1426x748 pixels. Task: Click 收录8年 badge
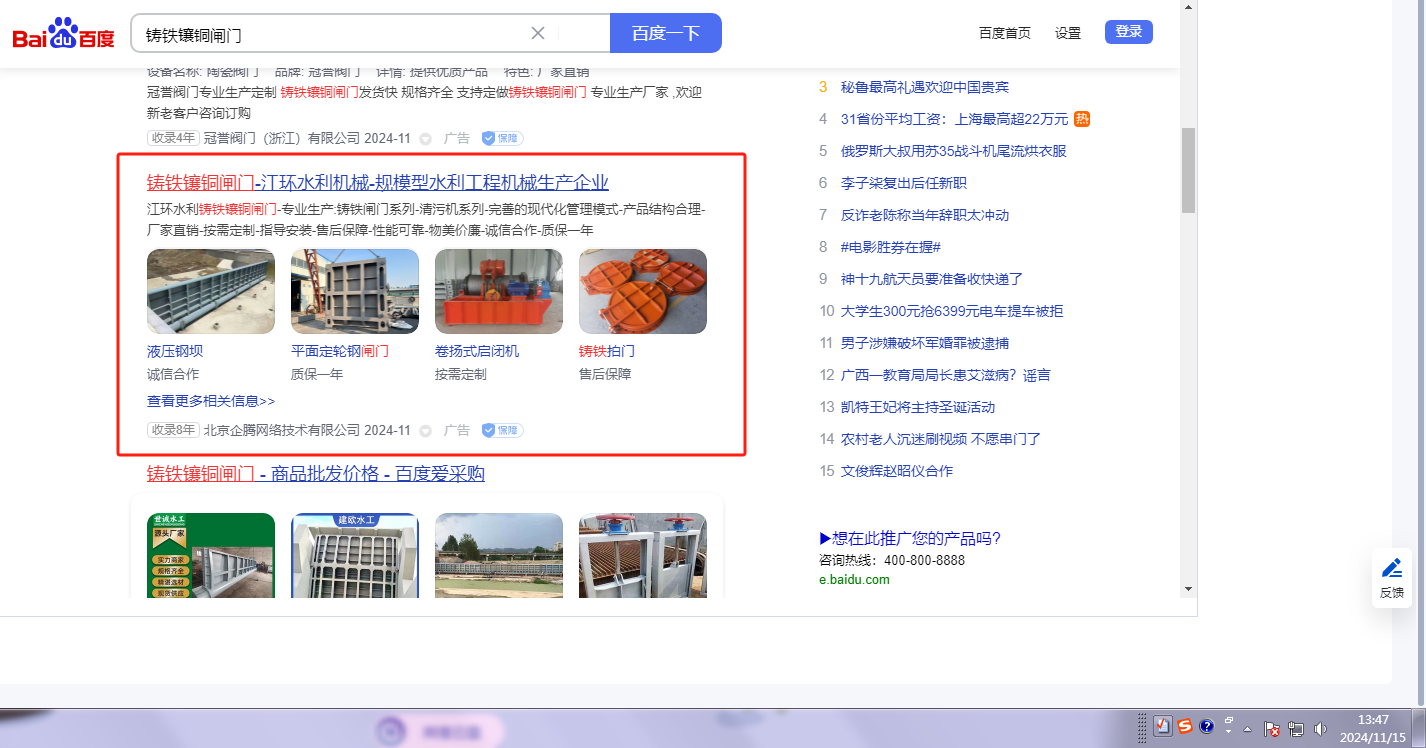click(173, 430)
